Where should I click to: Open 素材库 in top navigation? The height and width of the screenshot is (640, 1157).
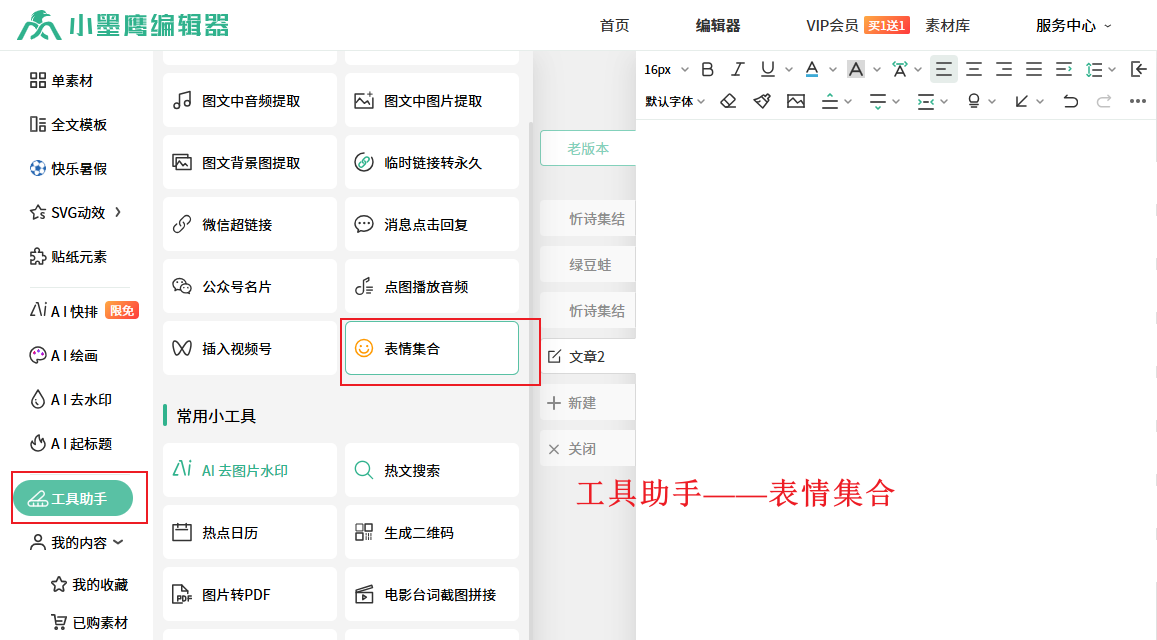[x=947, y=26]
